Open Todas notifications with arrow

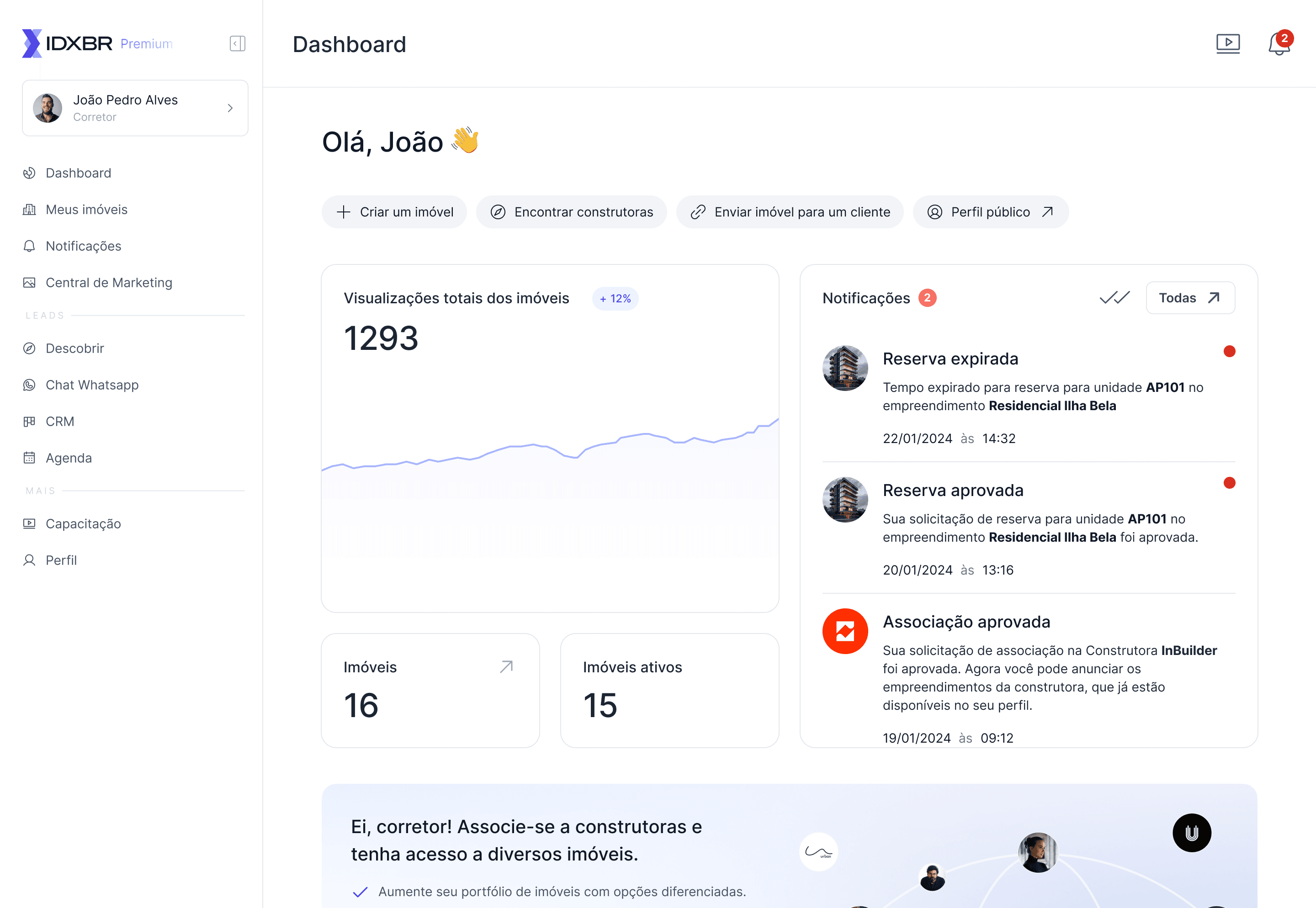1190,297
